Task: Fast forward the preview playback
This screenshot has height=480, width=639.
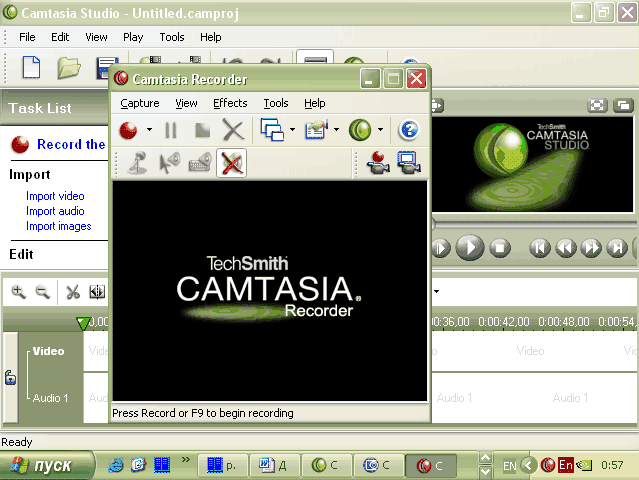Action: click(591, 247)
